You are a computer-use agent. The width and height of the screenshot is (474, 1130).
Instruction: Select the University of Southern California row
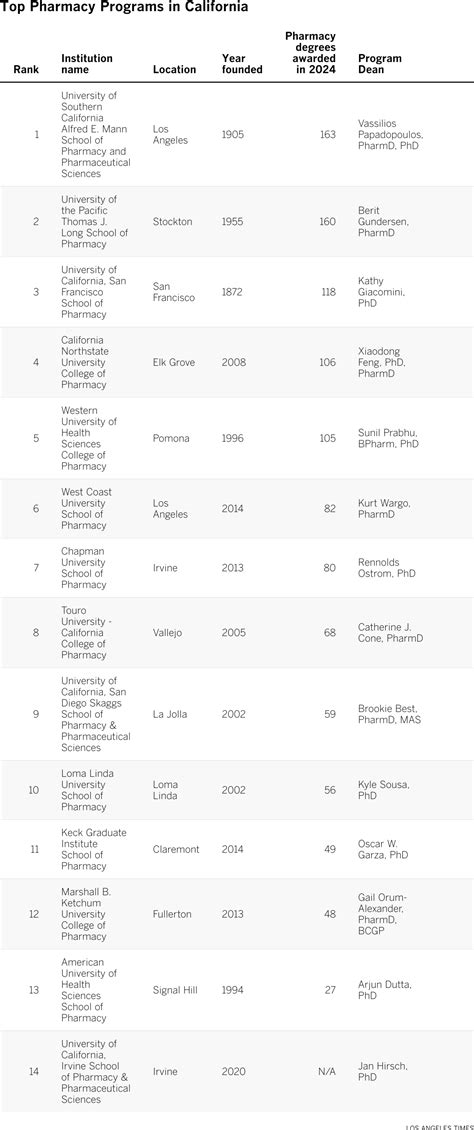tap(237, 135)
